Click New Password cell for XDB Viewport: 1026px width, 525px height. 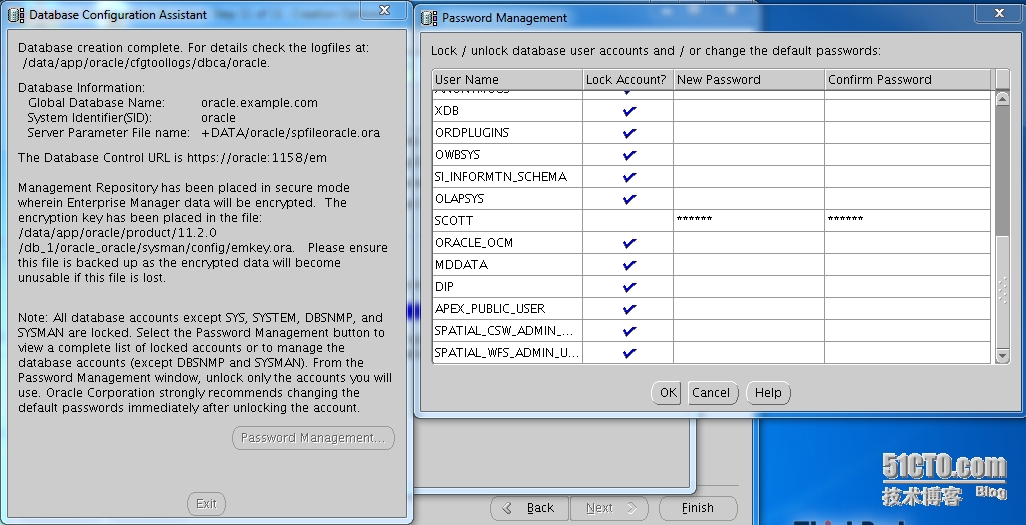pos(749,111)
